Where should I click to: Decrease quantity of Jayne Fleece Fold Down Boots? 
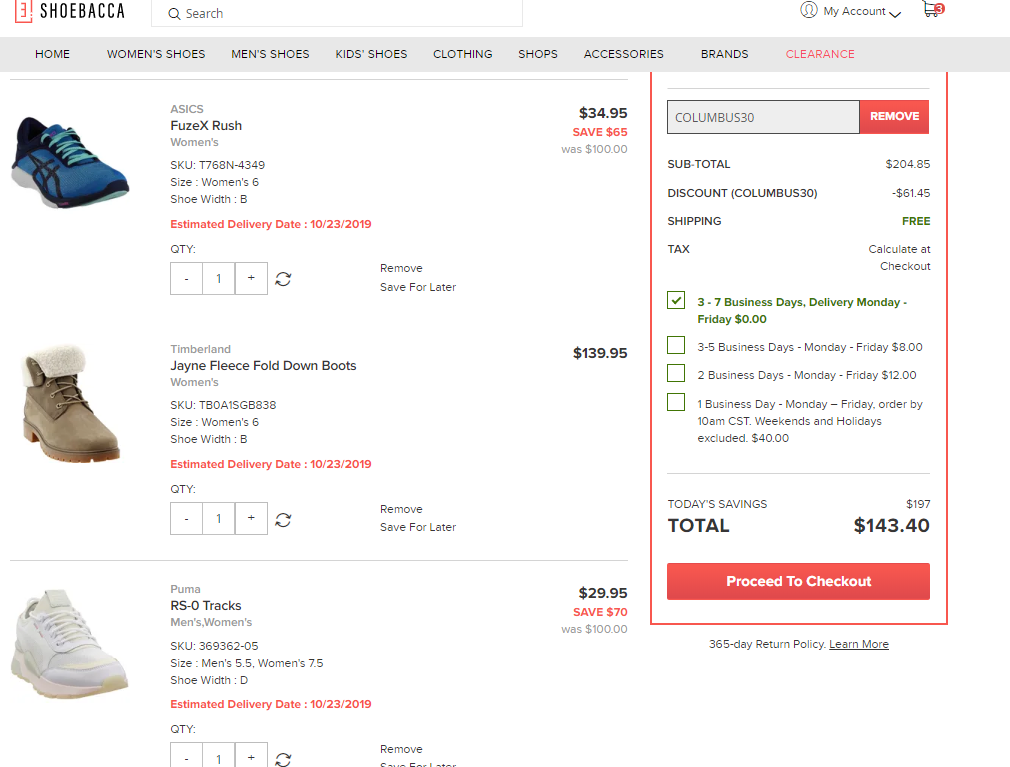point(187,518)
